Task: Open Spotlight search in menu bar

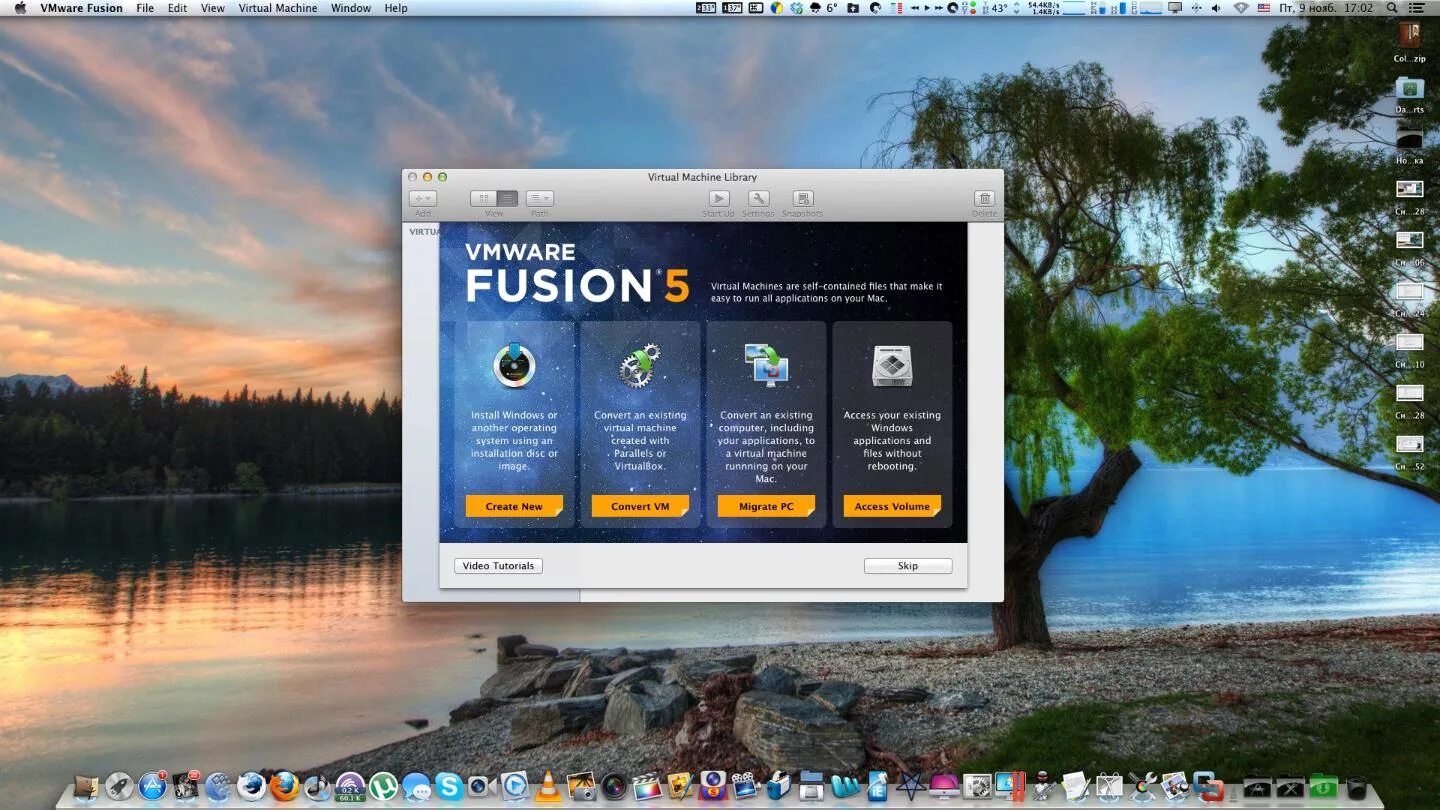Action: (1392, 8)
